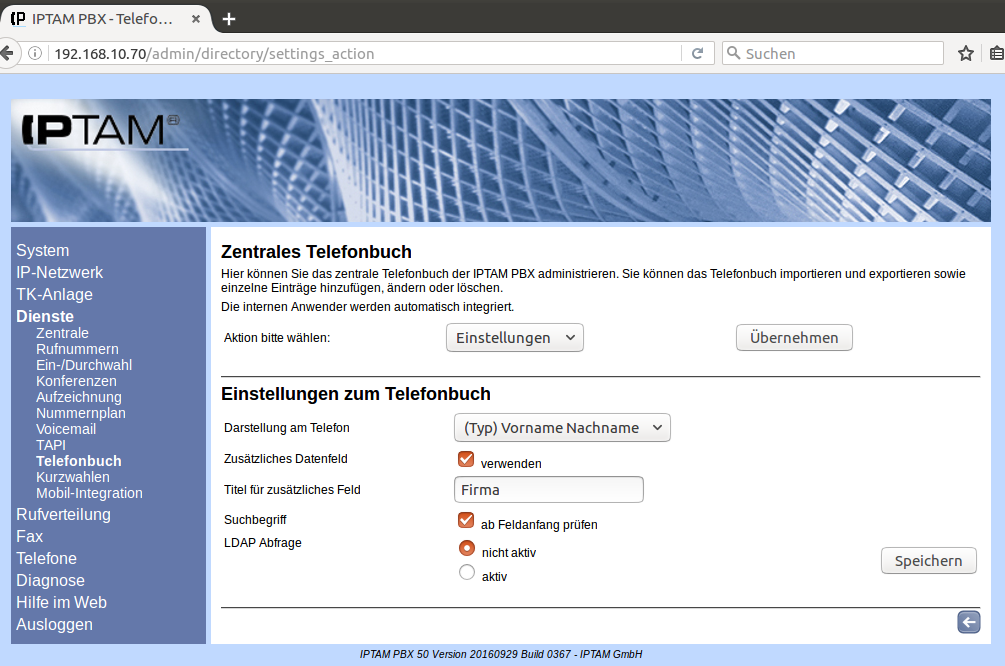Expand the '(Typ) Vorname Nachname' display dropdown
The width and height of the screenshot is (1005, 666).
562,428
